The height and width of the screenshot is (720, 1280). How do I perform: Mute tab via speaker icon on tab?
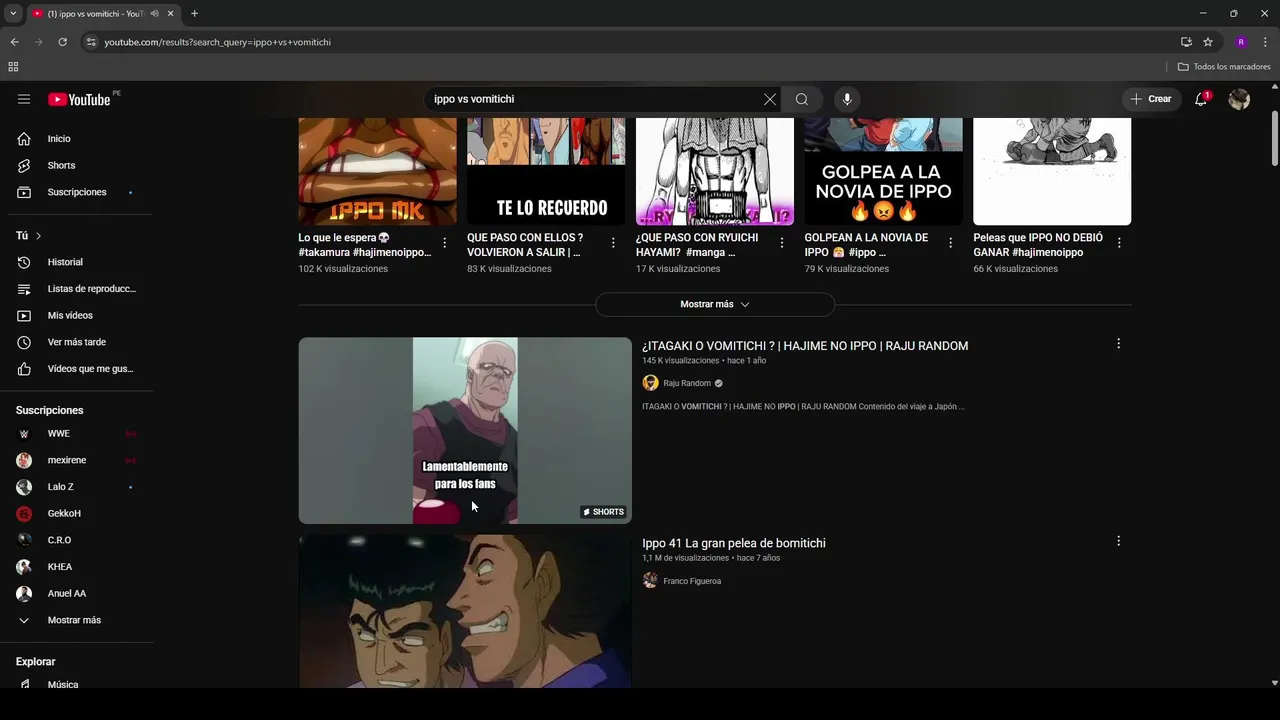click(154, 13)
